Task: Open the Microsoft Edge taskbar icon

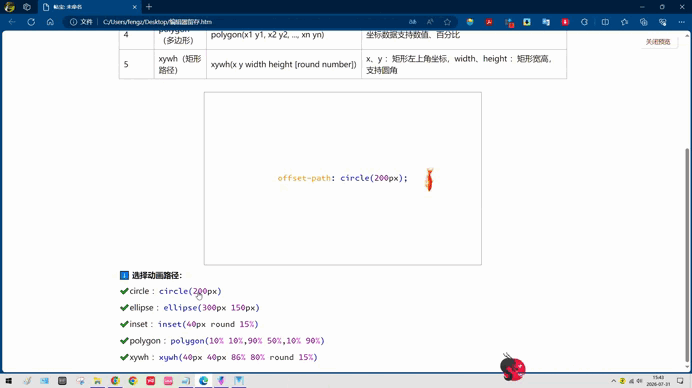Action: [203, 380]
